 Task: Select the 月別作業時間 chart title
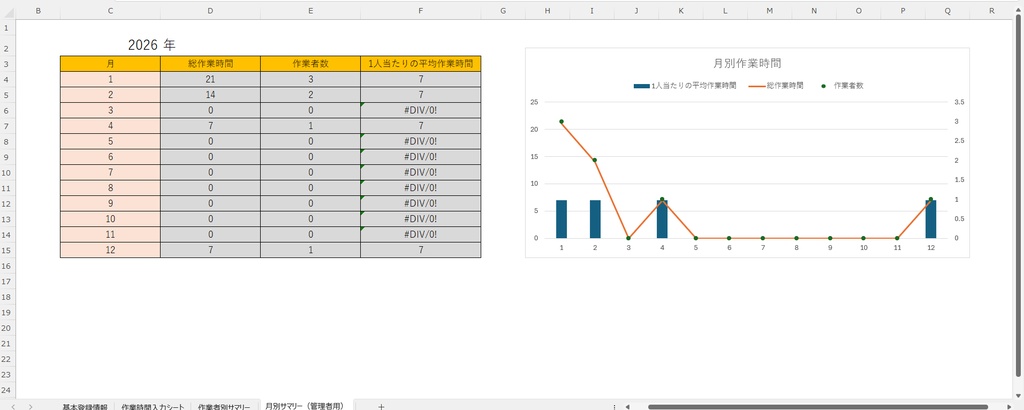point(747,63)
